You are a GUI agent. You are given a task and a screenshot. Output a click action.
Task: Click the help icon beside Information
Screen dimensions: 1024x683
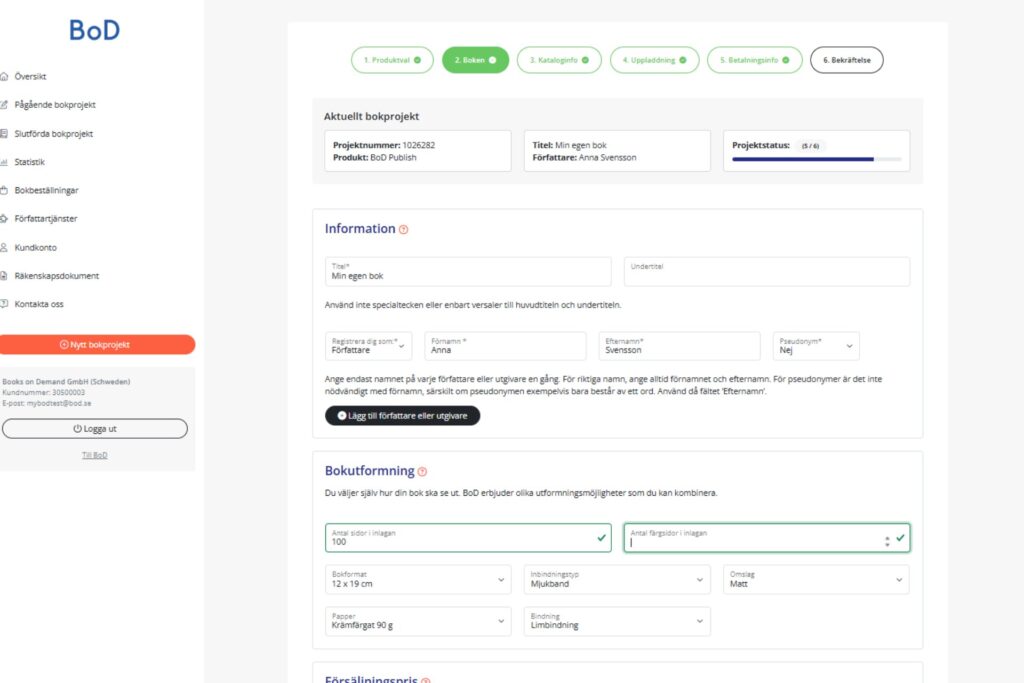tap(404, 229)
